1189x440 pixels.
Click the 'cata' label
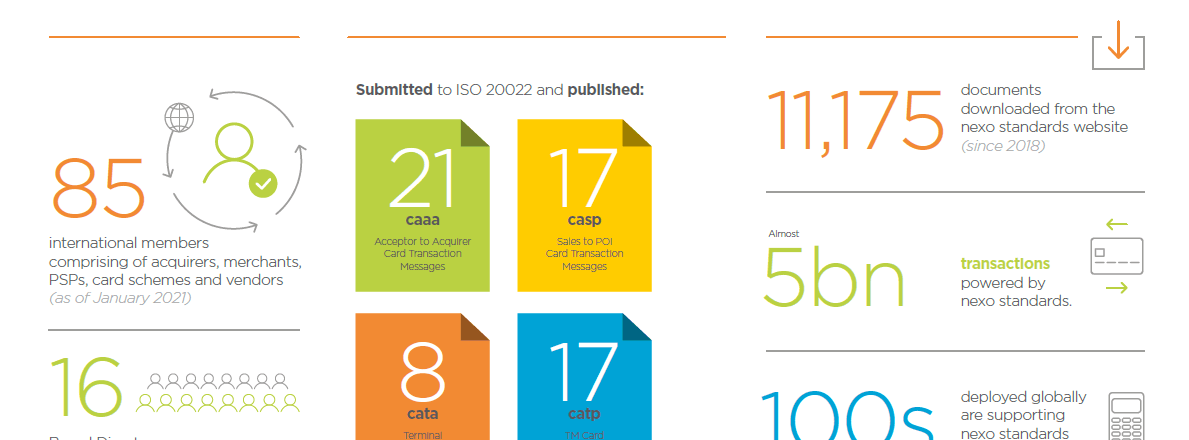pyautogui.click(x=422, y=414)
